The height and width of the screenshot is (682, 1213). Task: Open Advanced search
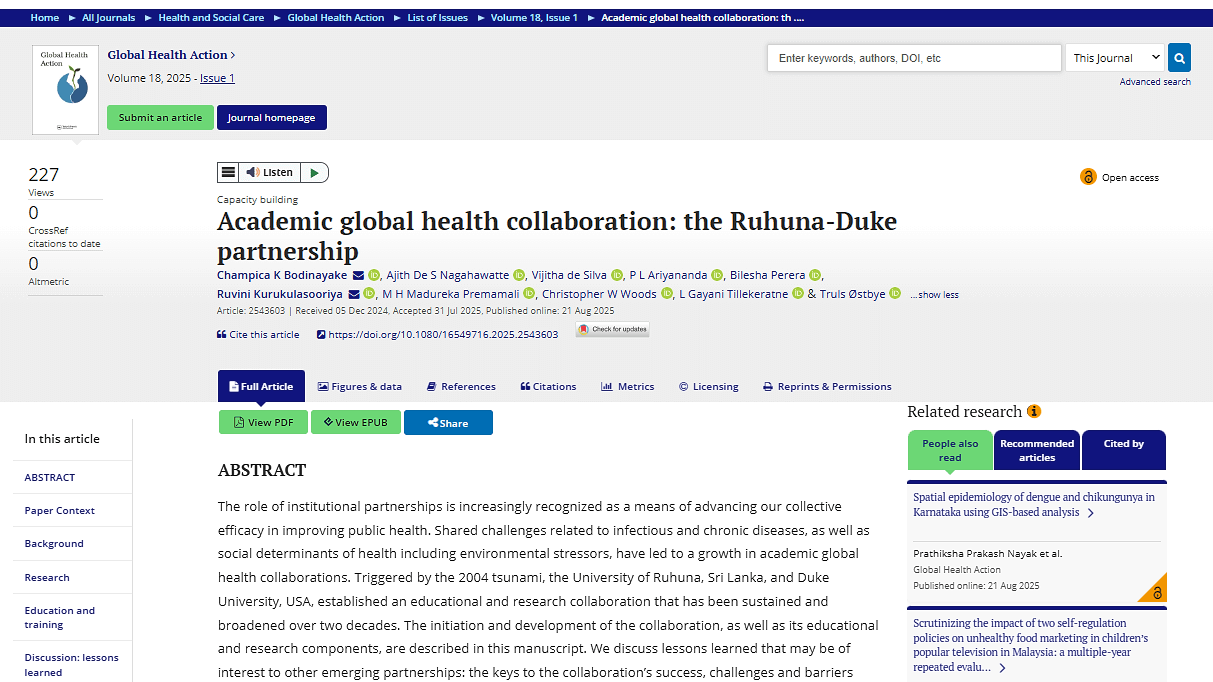[1155, 81]
